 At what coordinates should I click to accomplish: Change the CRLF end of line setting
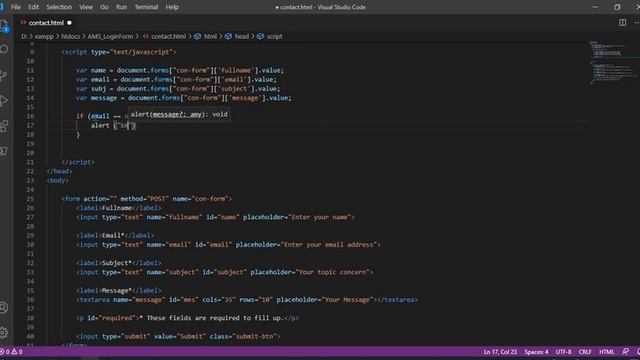point(584,351)
